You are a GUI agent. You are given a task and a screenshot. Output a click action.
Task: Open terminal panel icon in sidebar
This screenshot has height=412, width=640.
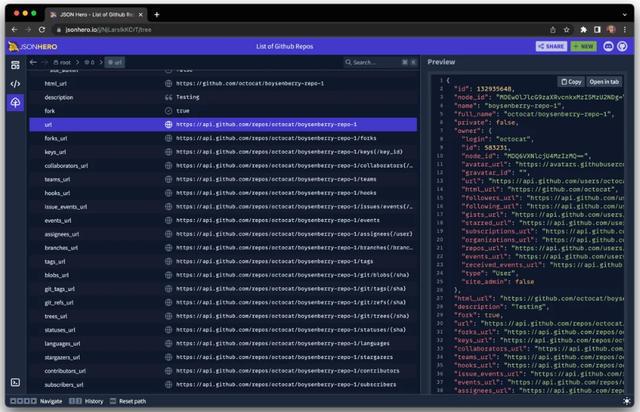15,382
